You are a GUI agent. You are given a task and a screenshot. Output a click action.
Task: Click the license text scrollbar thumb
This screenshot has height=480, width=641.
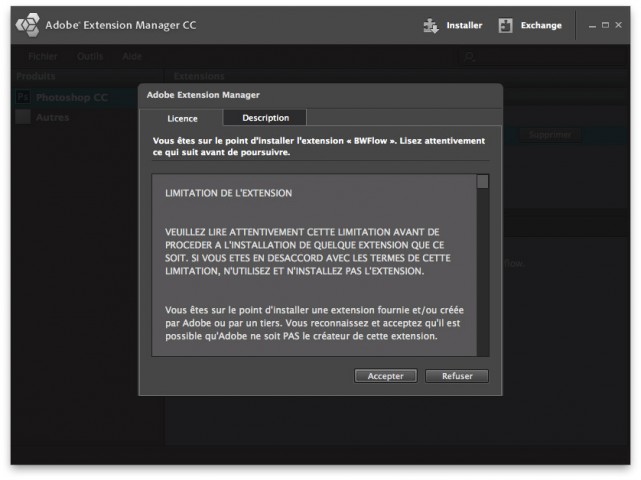click(483, 182)
